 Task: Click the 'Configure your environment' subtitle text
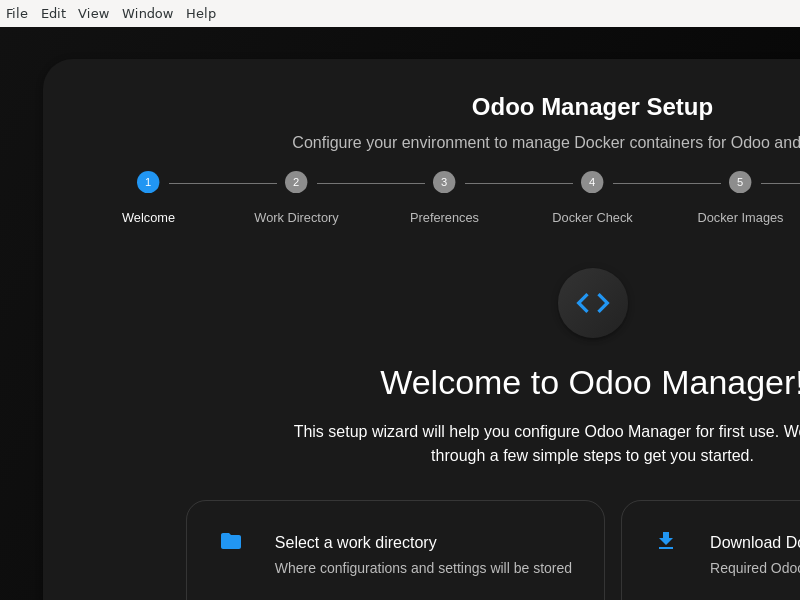pyautogui.click(x=546, y=142)
